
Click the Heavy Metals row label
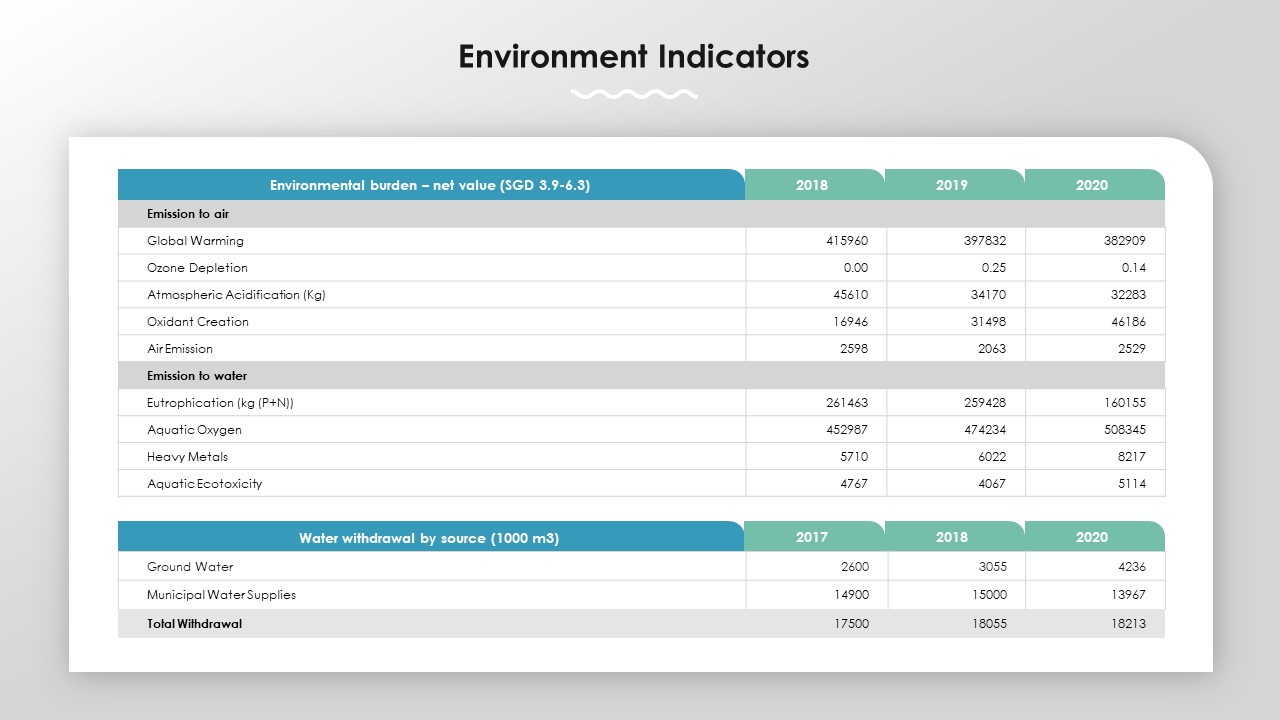187,457
